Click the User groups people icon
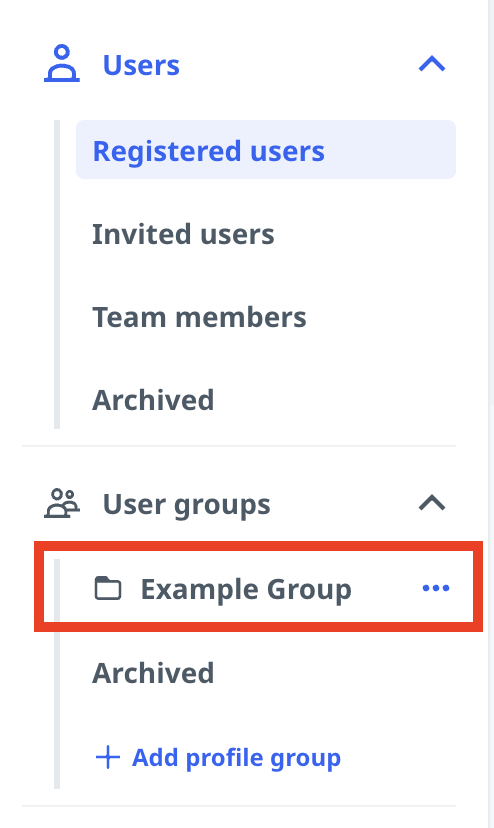This screenshot has height=828, width=494. (x=62, y=503)
